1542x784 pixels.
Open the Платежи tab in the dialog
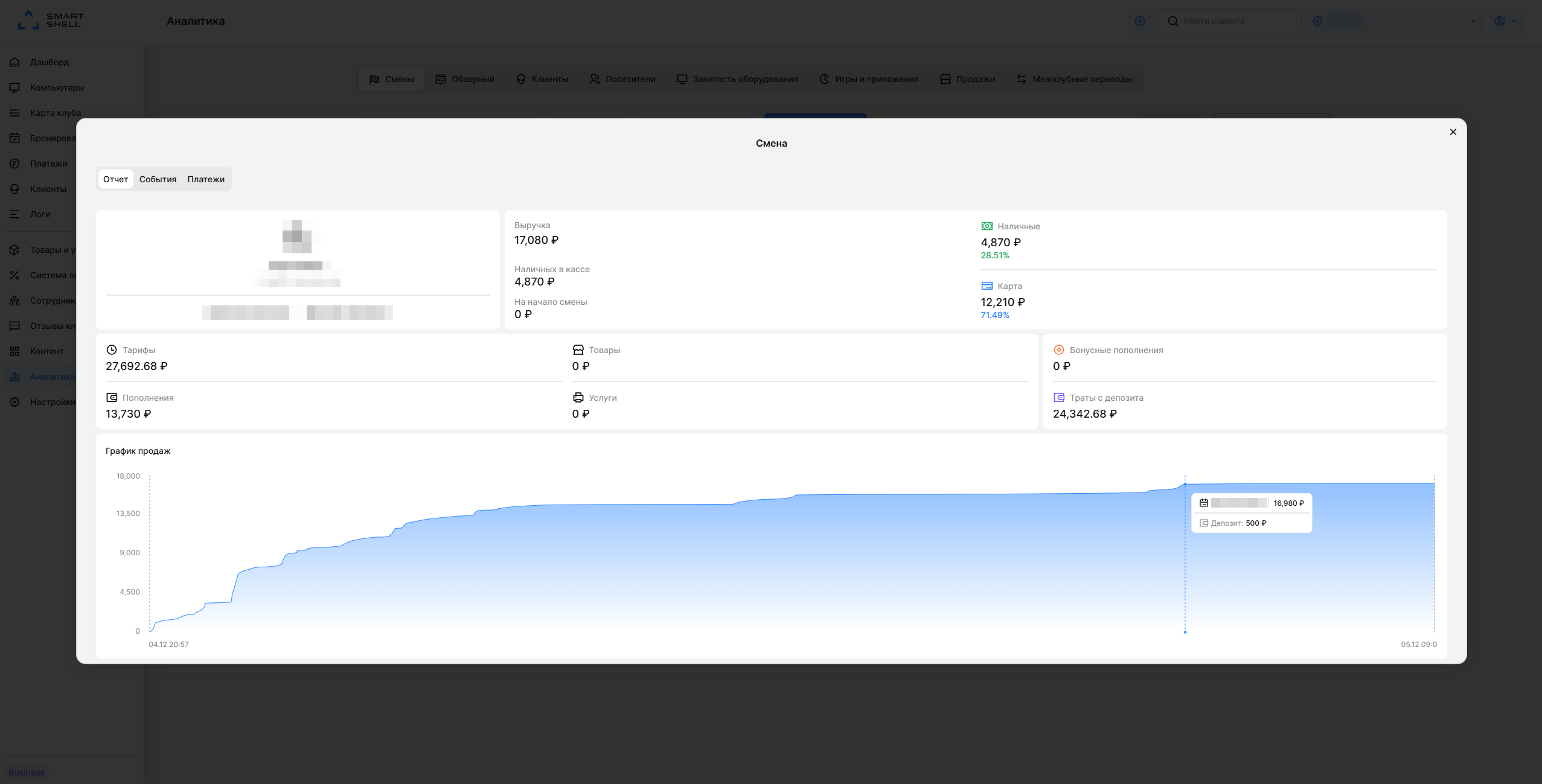206,179
